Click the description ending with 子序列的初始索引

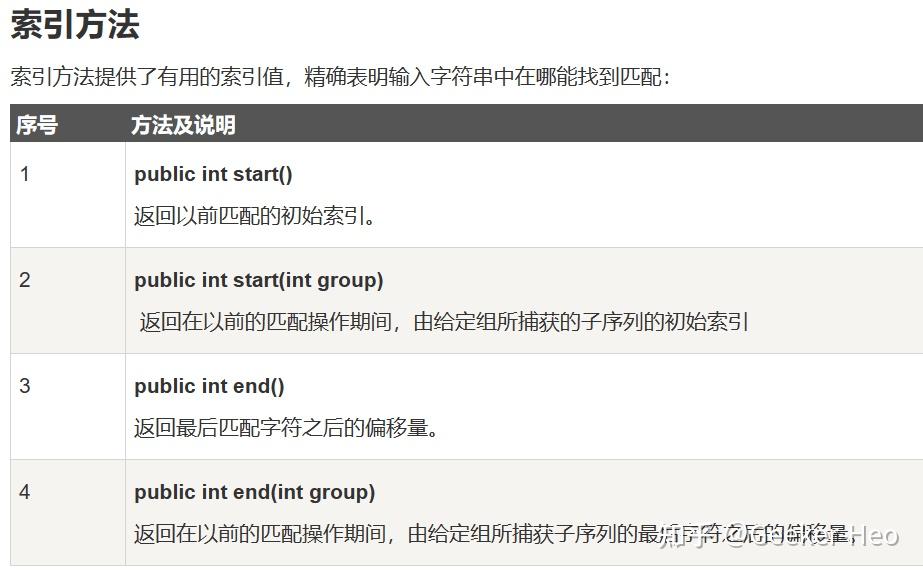[x=444, y=322]
